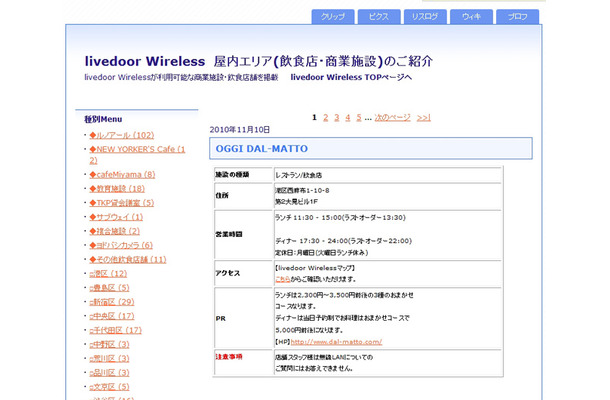The height and width of the screenshot is (400, 610).
Task: Go to page 2 in pagination
Action: (326, 117)
